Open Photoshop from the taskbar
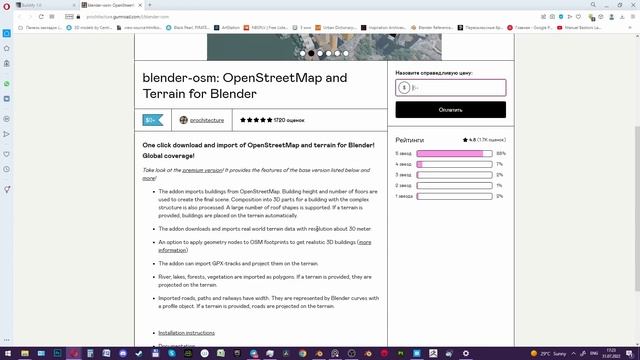Image resolution: width=640 pixels, height=360 pixels. (58, 353)
